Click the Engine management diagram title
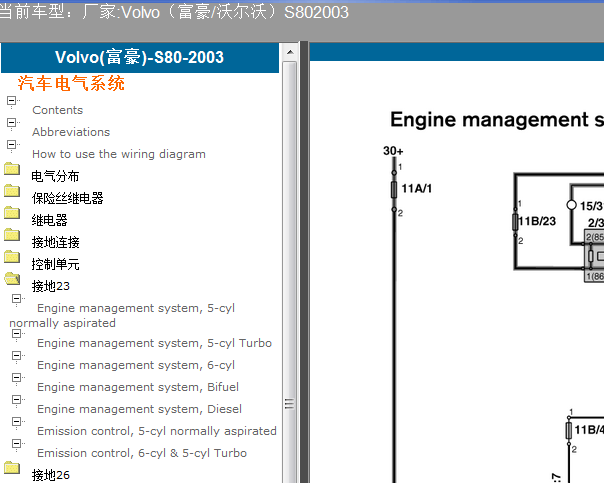Image resolution: width=604 pixels, height=483 pixels. (x=497, y=120)
